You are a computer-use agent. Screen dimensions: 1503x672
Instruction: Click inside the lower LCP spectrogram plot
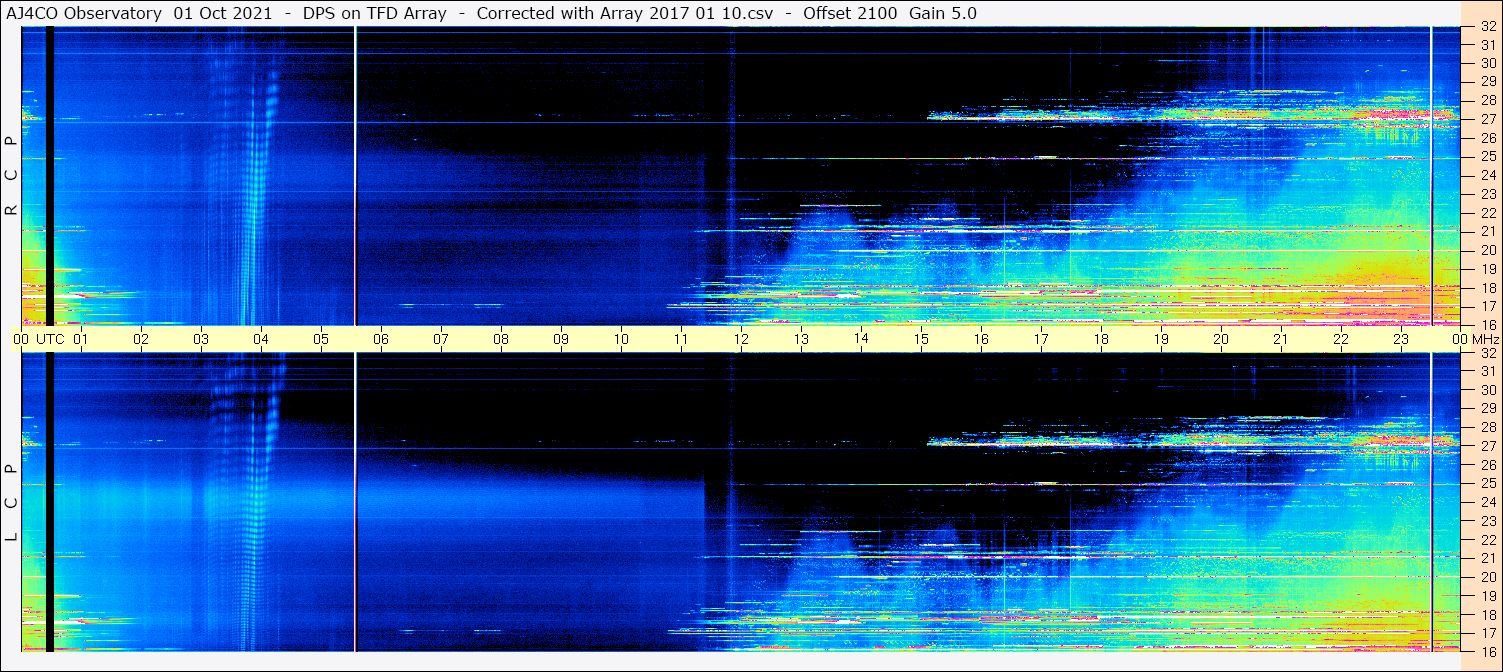[741, 502]
